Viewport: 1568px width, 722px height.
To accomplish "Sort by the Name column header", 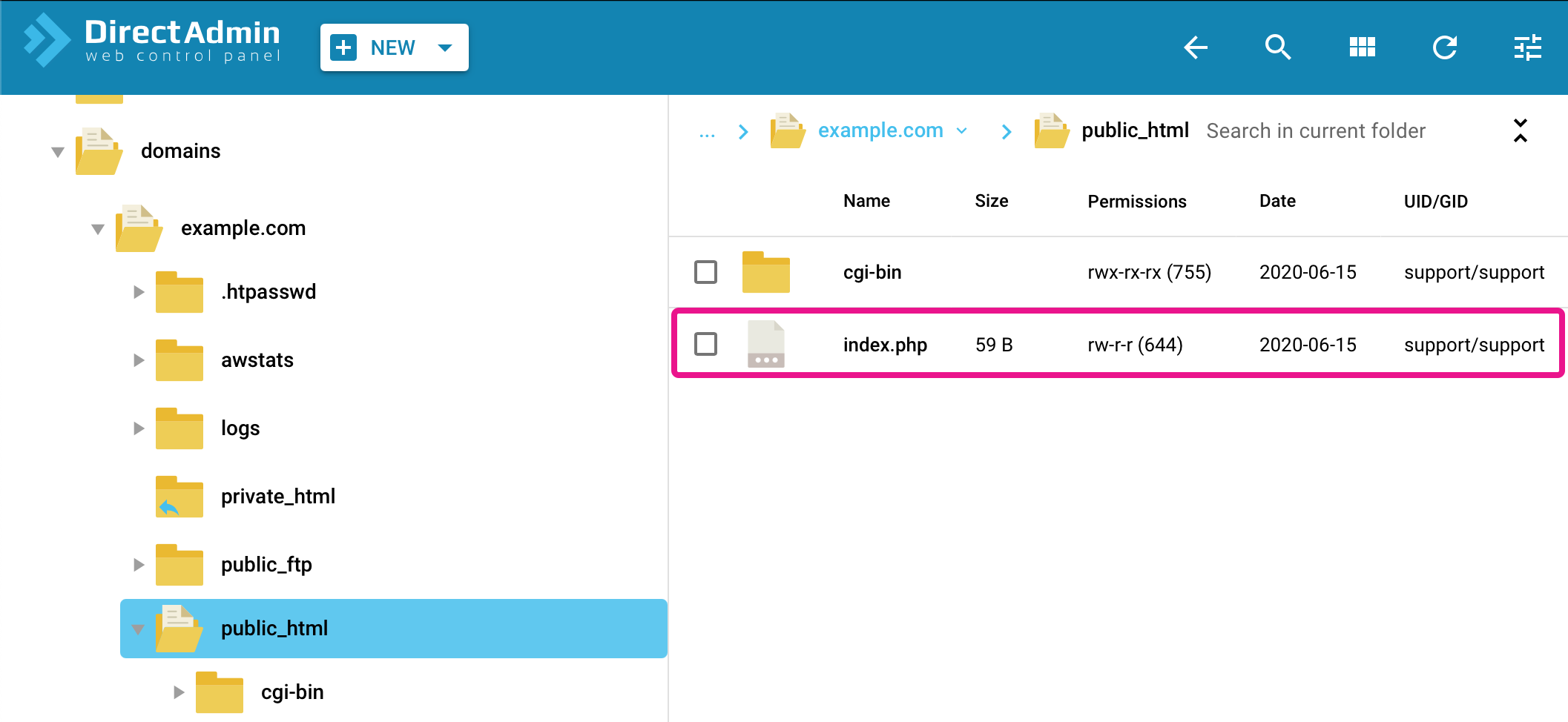I will point(866,201).
